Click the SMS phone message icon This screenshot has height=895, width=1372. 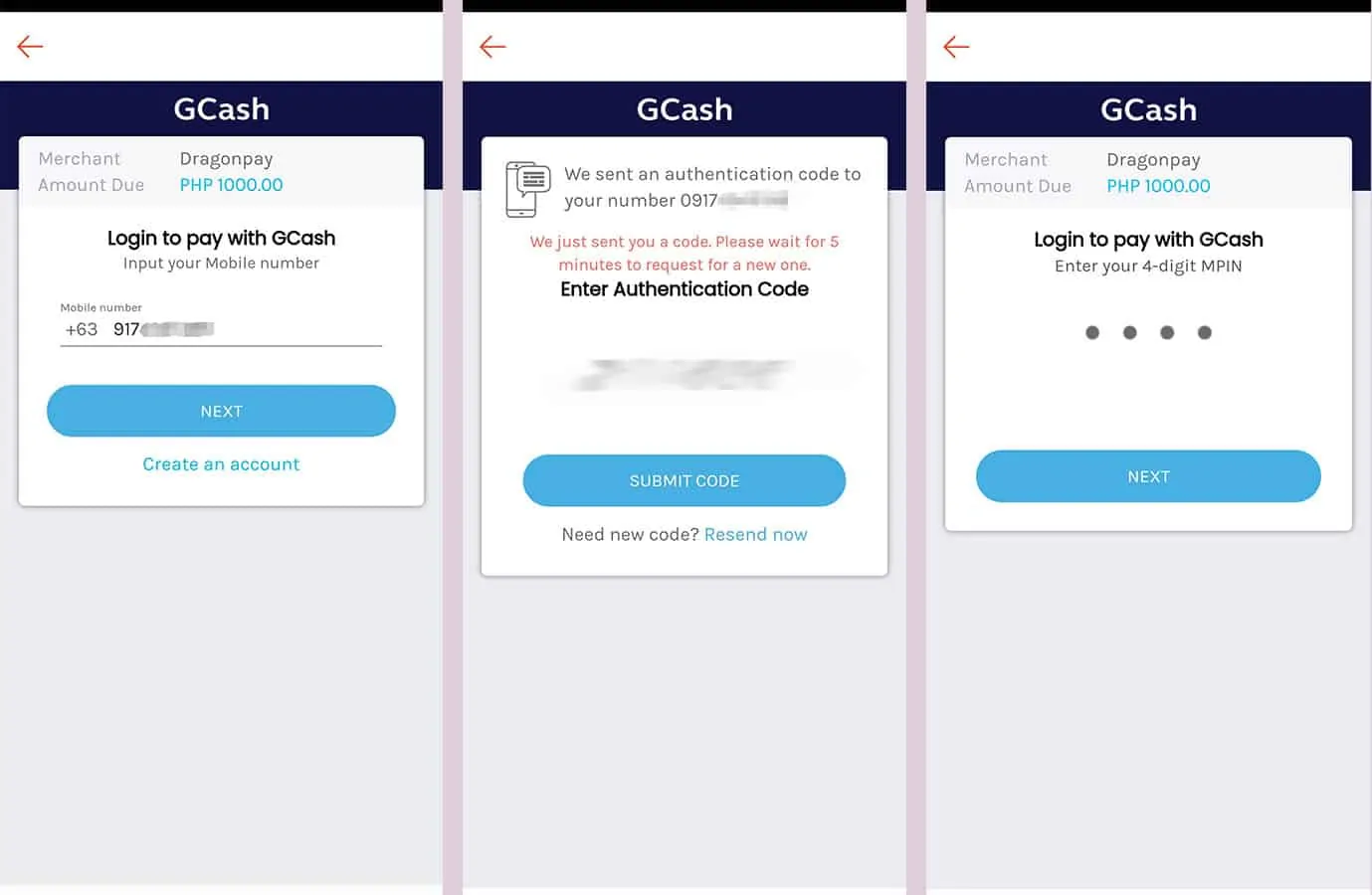click(527, 189)
